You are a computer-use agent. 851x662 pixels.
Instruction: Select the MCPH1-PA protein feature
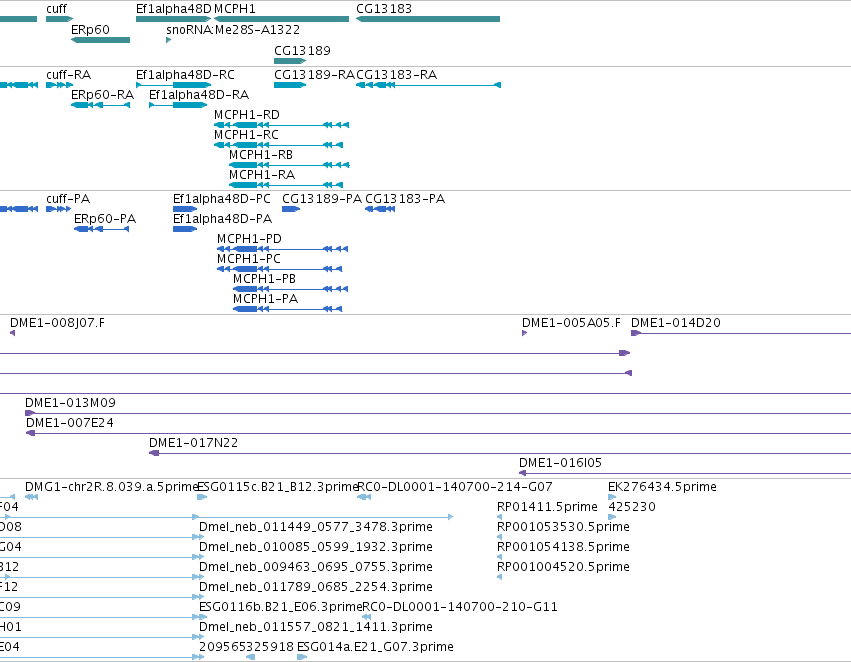[288, 309]
